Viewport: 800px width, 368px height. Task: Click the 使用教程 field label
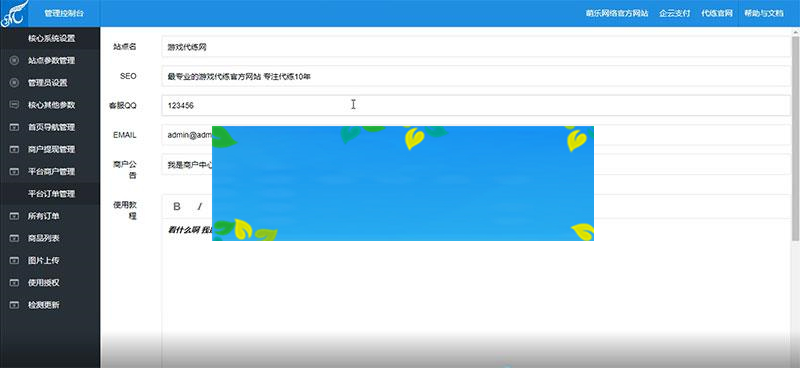(125, 210)
